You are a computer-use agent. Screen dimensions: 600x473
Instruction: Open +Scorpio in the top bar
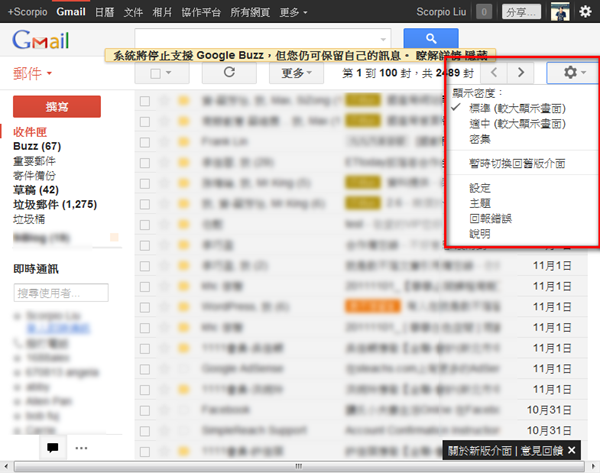pos(28,12)
